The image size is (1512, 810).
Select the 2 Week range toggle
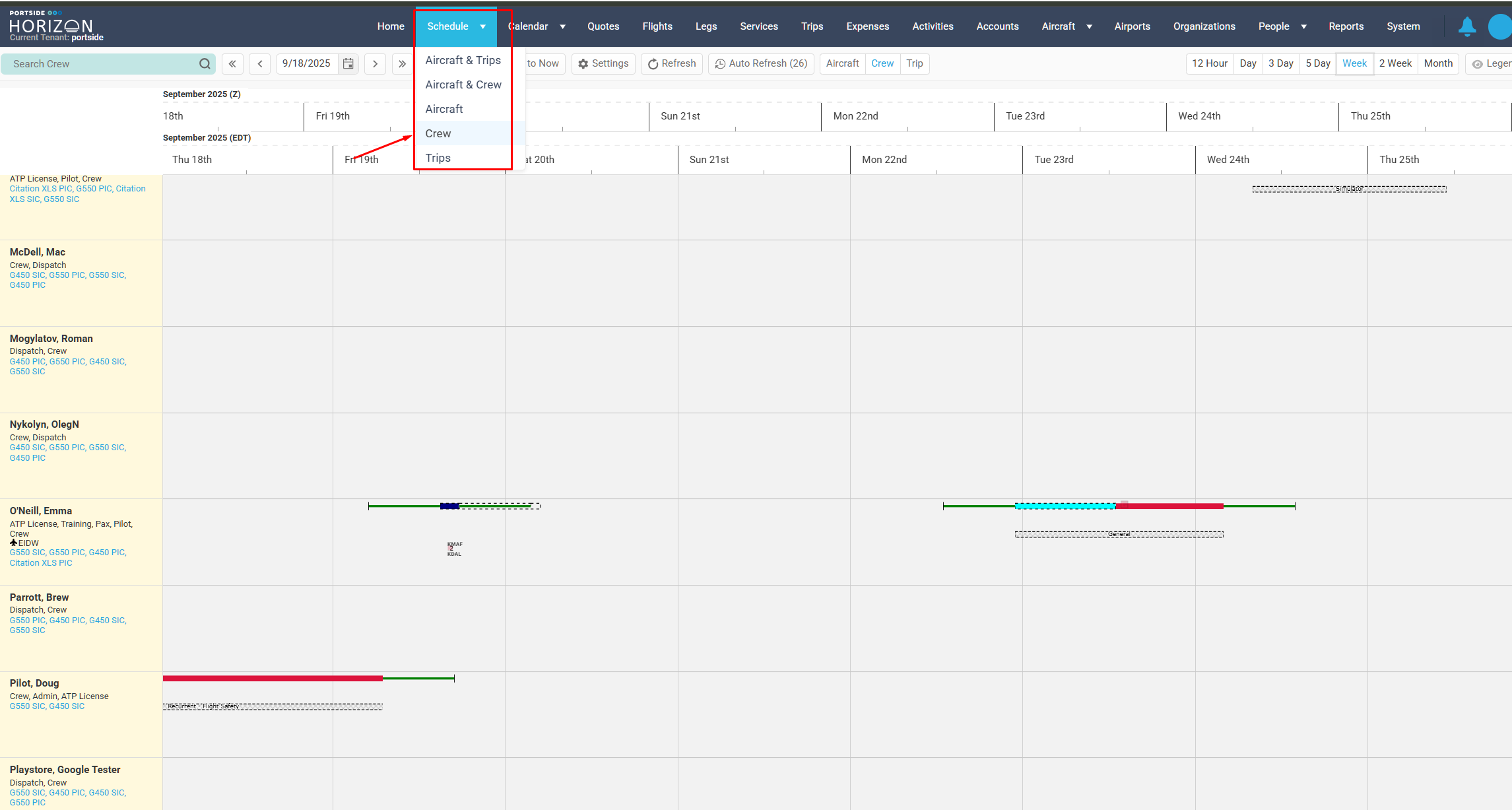[x=1395, y=64]
